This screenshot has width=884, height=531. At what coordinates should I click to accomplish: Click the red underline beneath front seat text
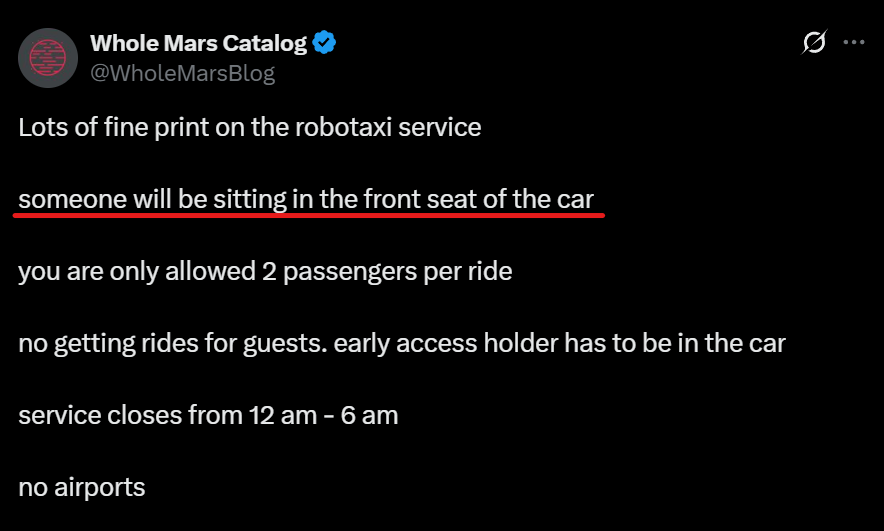point(309,215)
